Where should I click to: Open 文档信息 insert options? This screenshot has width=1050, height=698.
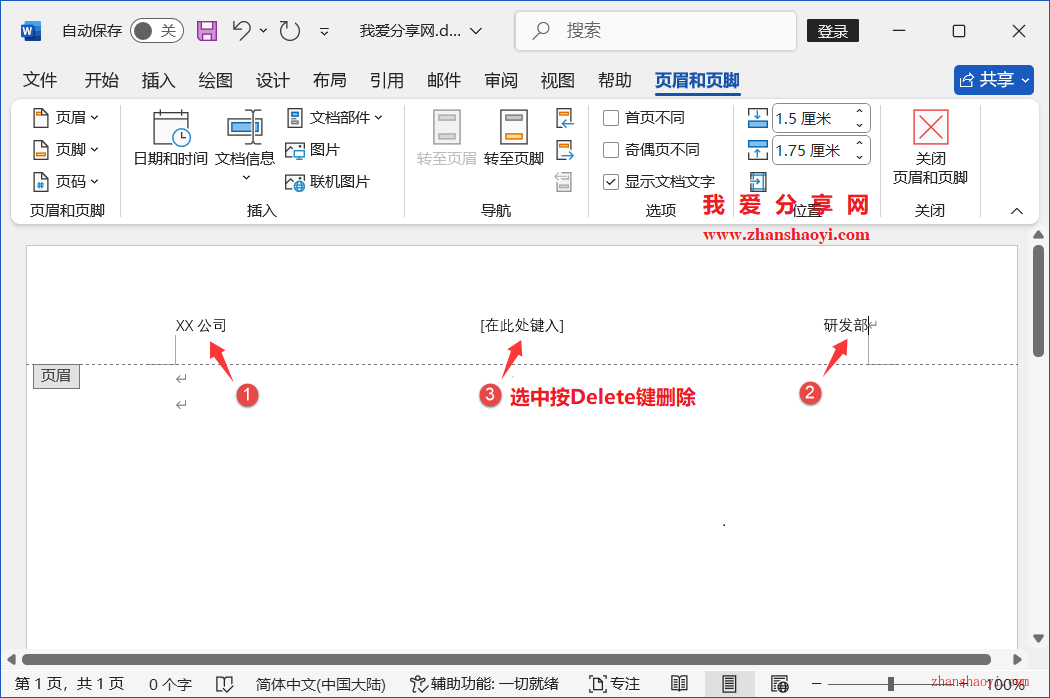point(245,145)
